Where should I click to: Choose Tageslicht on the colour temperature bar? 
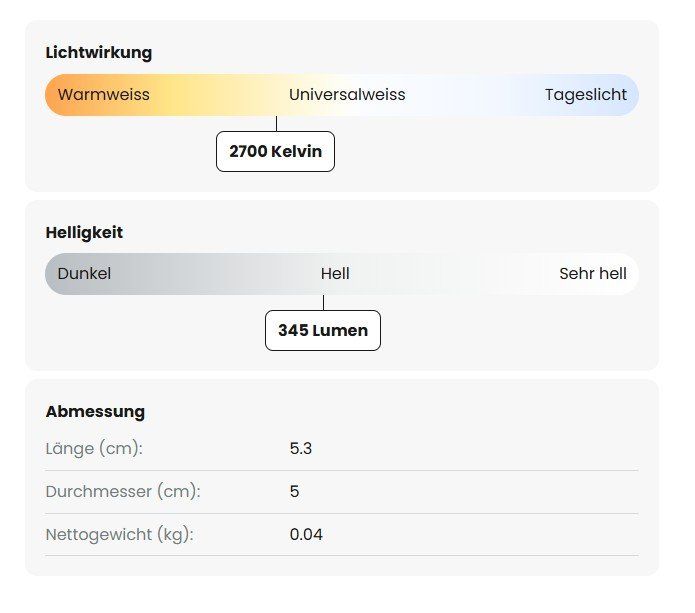tap(586, 95)
